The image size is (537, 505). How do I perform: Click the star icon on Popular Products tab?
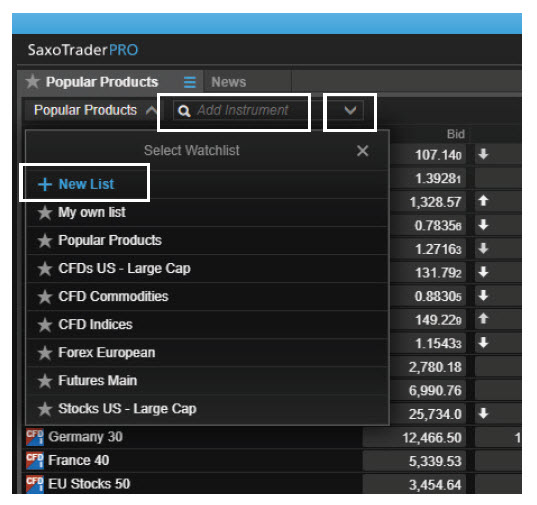[33, 82]
